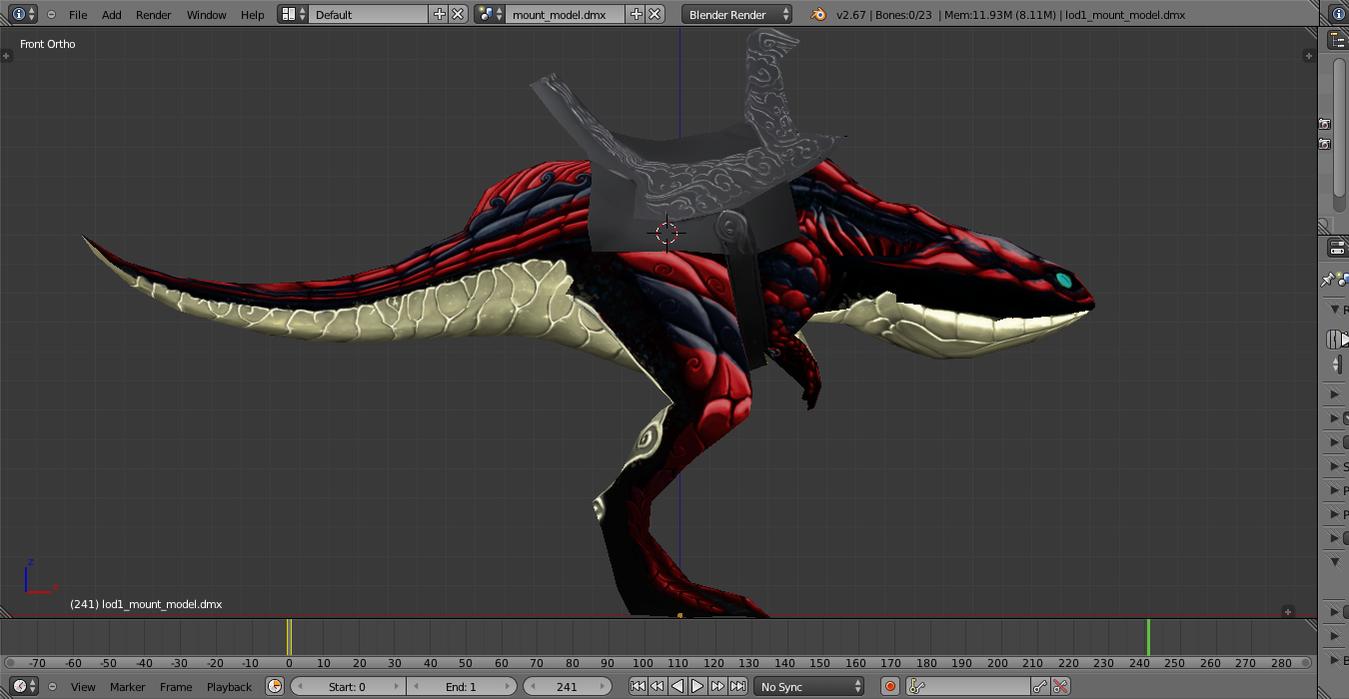
Task: Click the green frame marker at 241
Action: coord(1148,637)
